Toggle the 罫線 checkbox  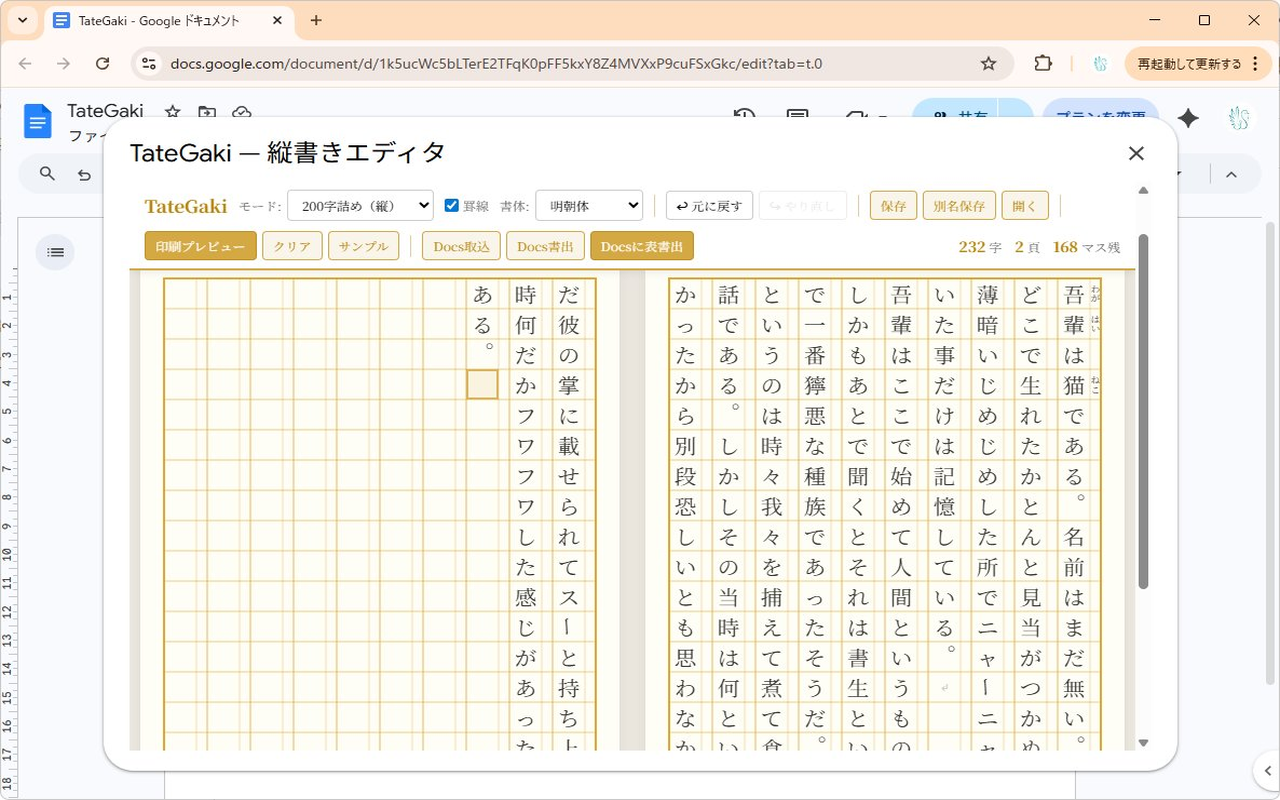pos(451,206)
